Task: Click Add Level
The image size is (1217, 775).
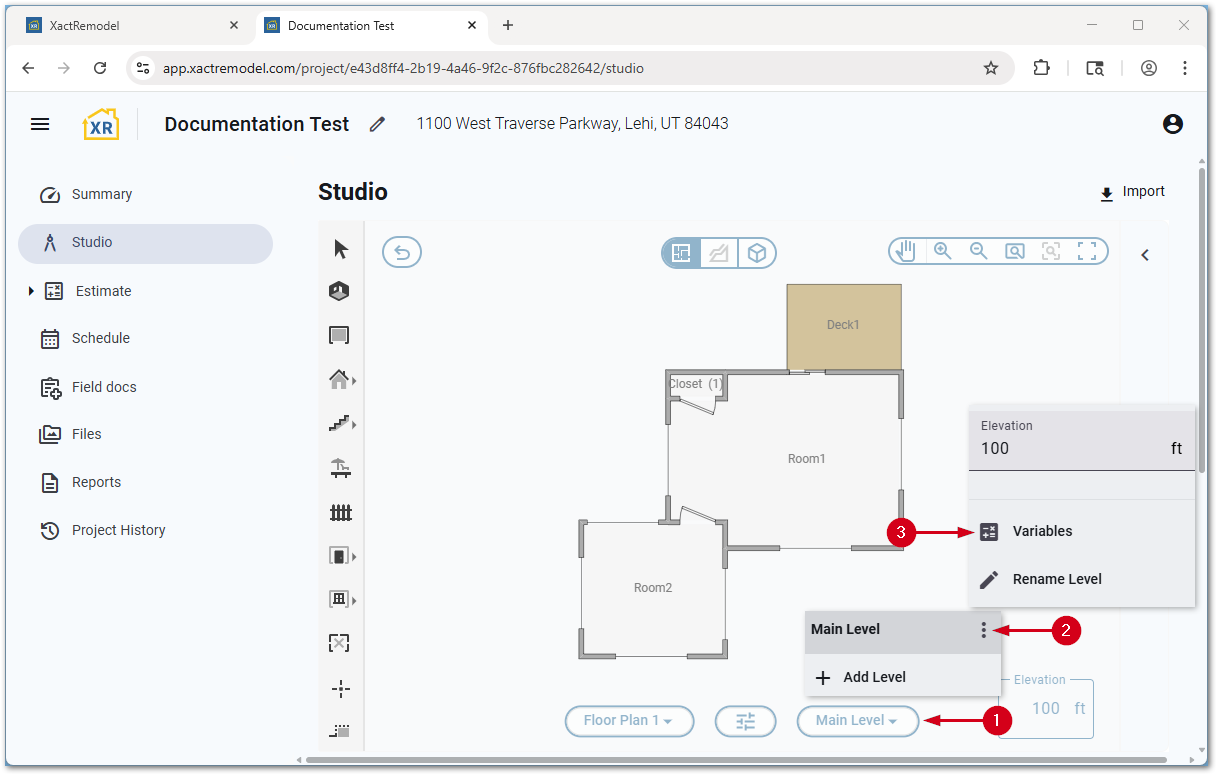Action: [874, 677]
